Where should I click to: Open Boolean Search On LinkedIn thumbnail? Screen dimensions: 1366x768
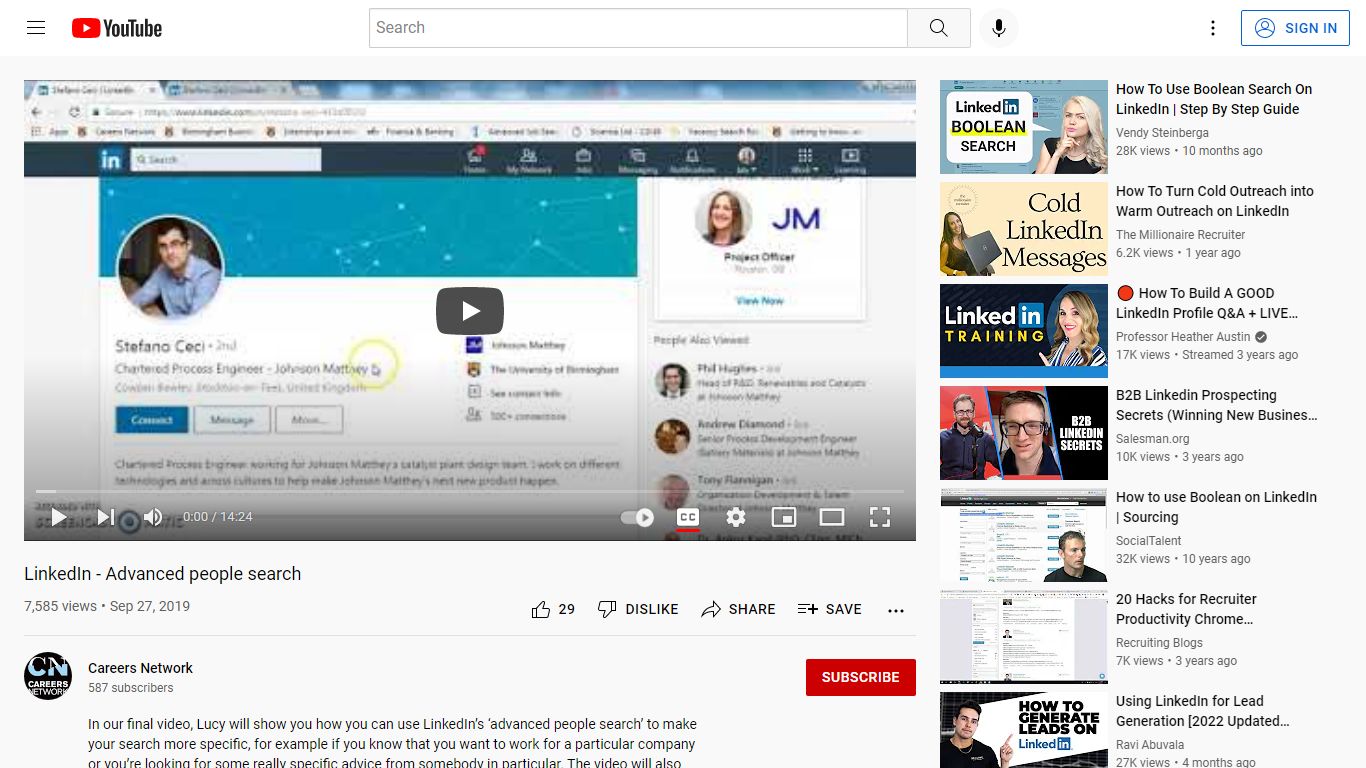tap(1024, 127)
